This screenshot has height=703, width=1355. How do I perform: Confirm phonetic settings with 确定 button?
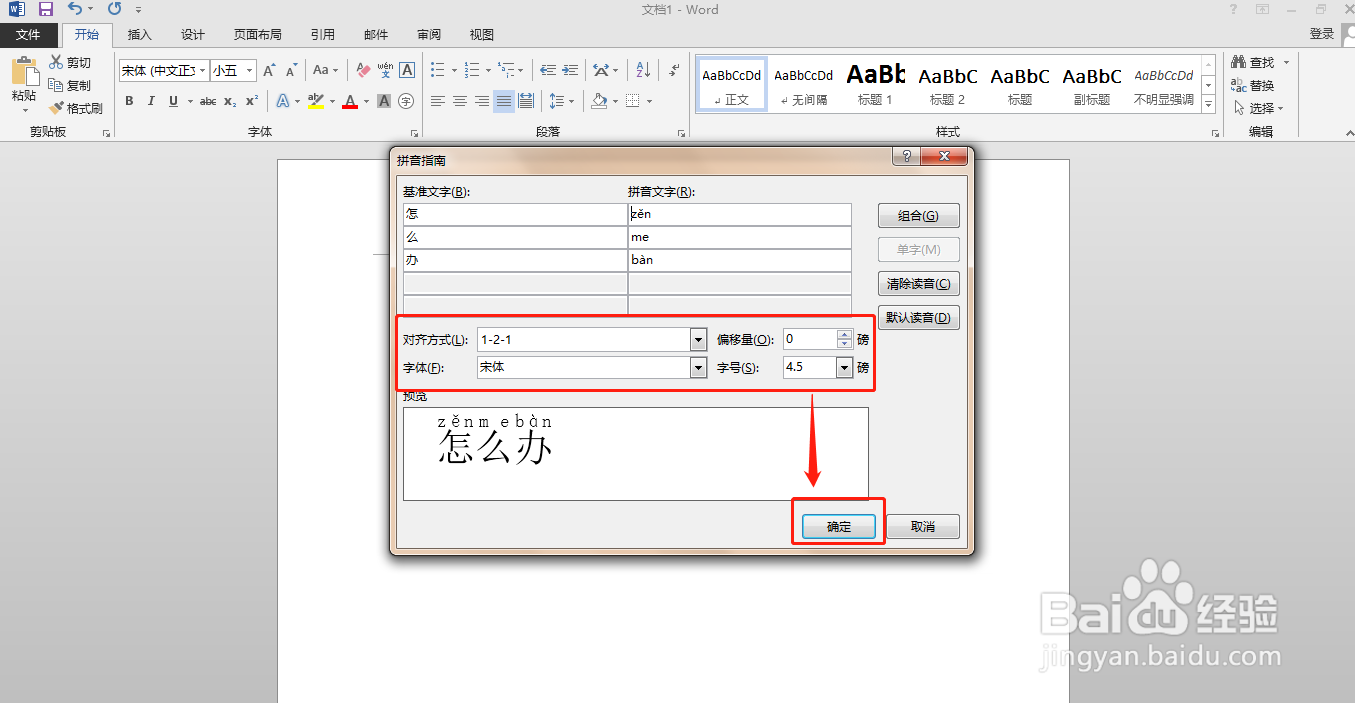[838, 526]
